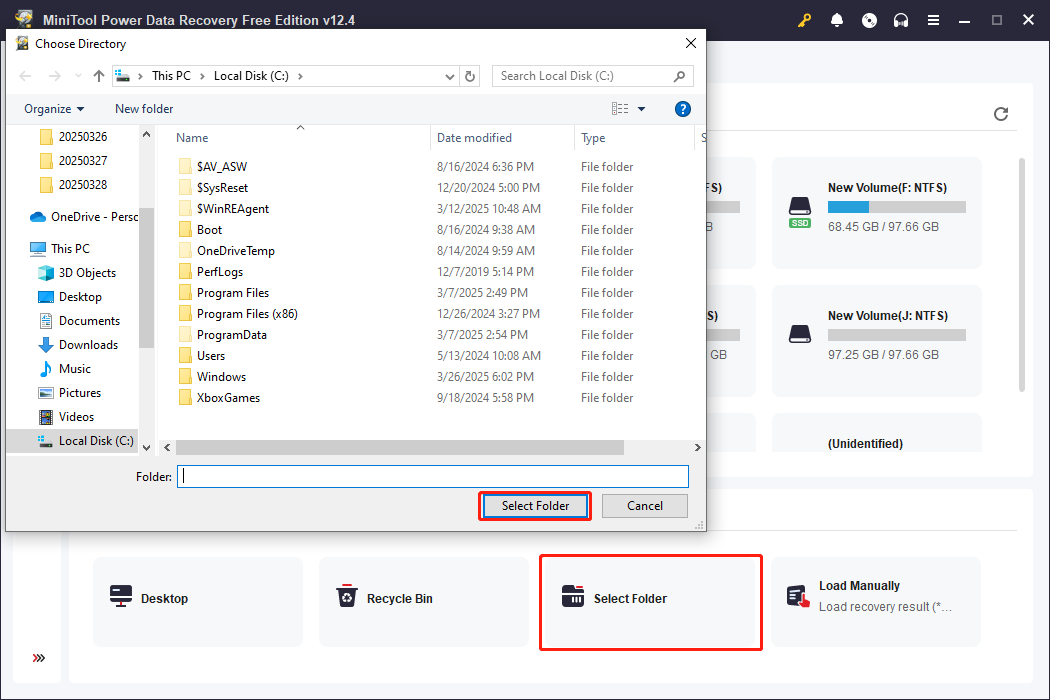Expand the chevron after This PC in path

[x=202, y=76]
